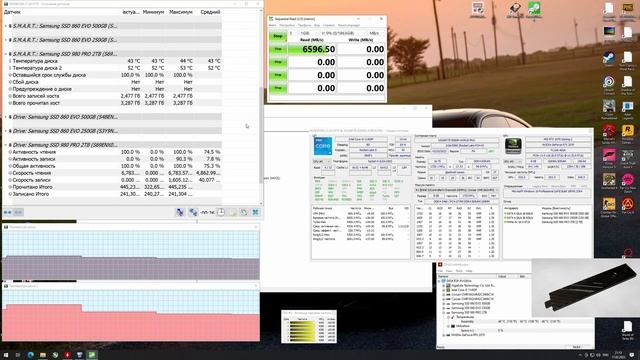
Task: Click the SSD heatsink picture thumbnail
Action: point(586,288)
